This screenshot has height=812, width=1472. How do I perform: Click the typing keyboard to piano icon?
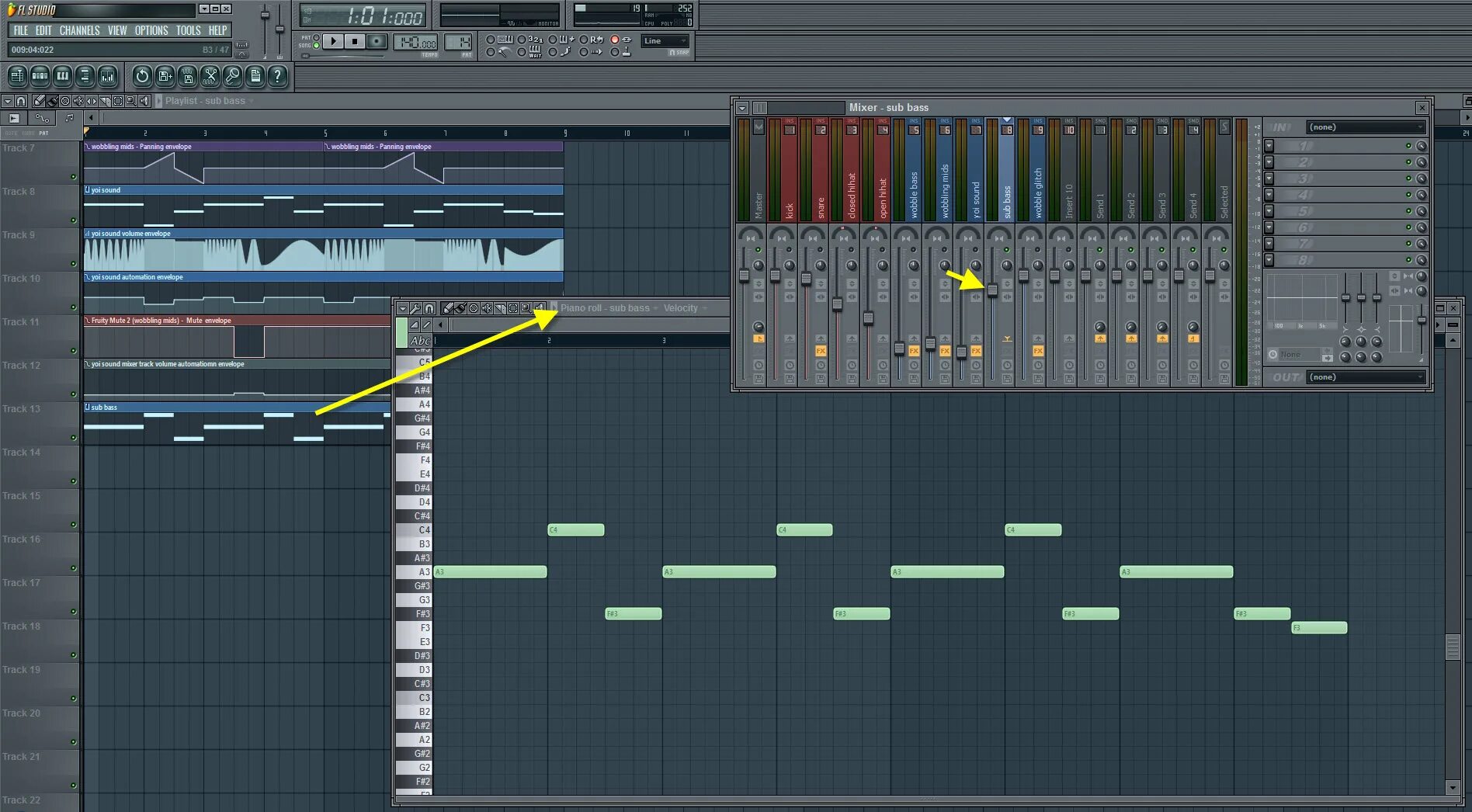[505, 40]
